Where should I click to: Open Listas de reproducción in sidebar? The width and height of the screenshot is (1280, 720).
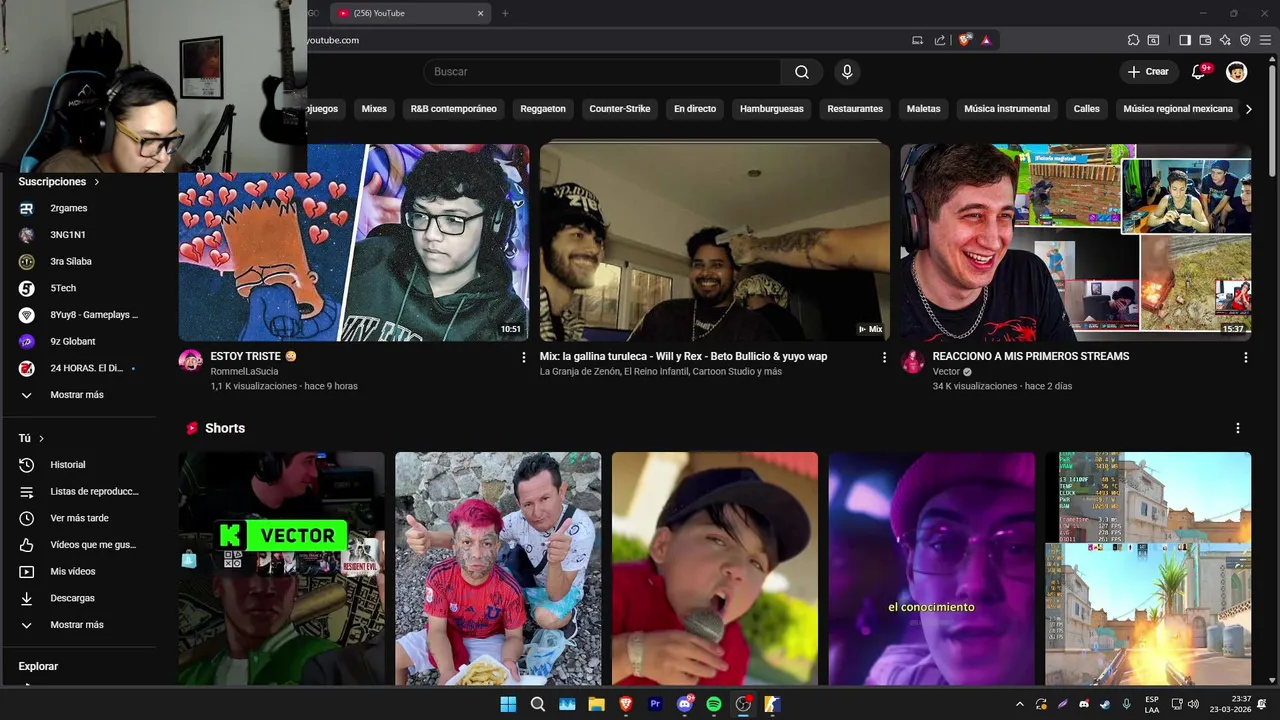(80, 491)
